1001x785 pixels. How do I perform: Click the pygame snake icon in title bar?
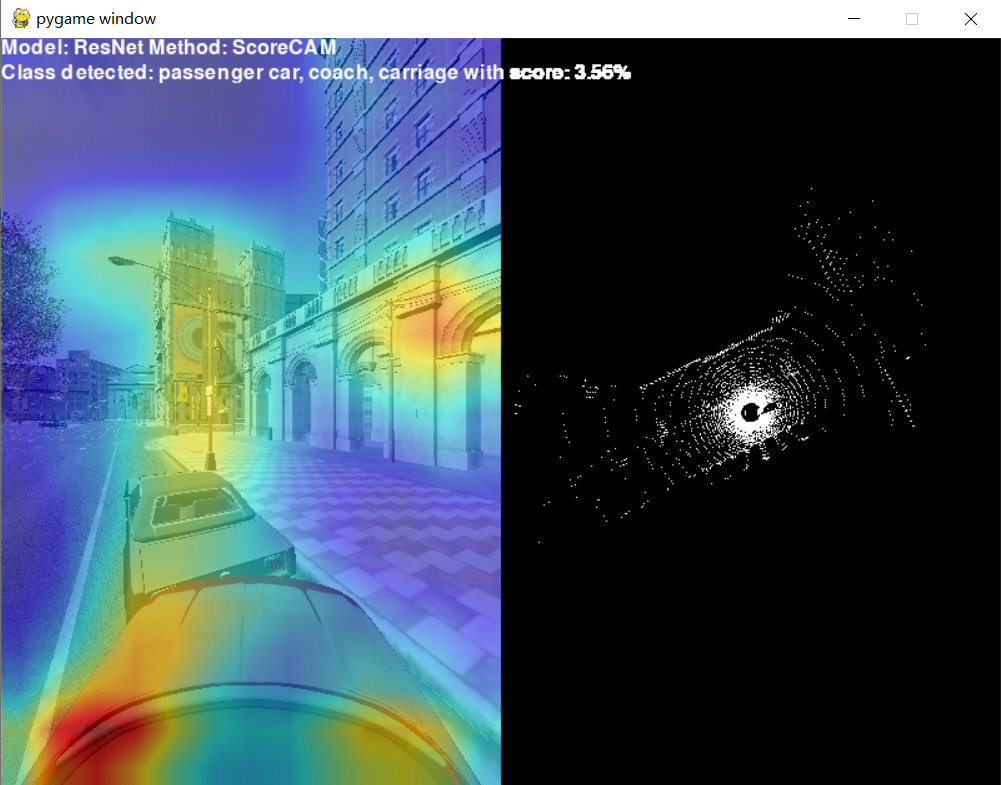click(x=21, y=19)
